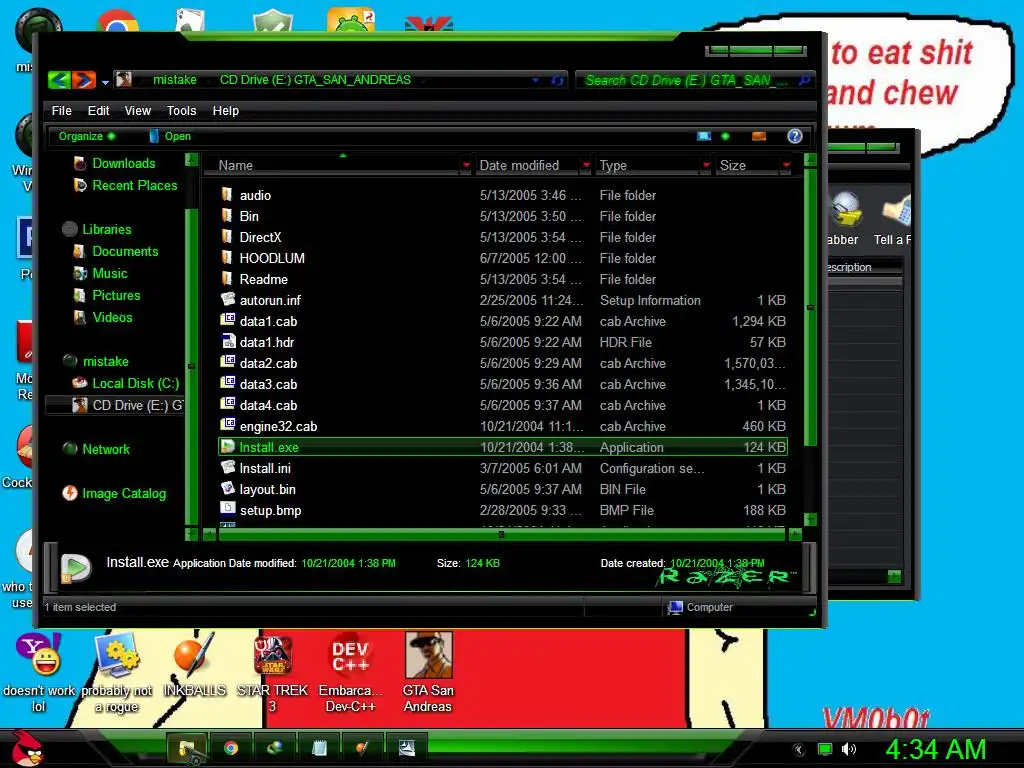1024x768 pixels.
Task: Select the layout.bin file icon
Action: pos(228,488)
